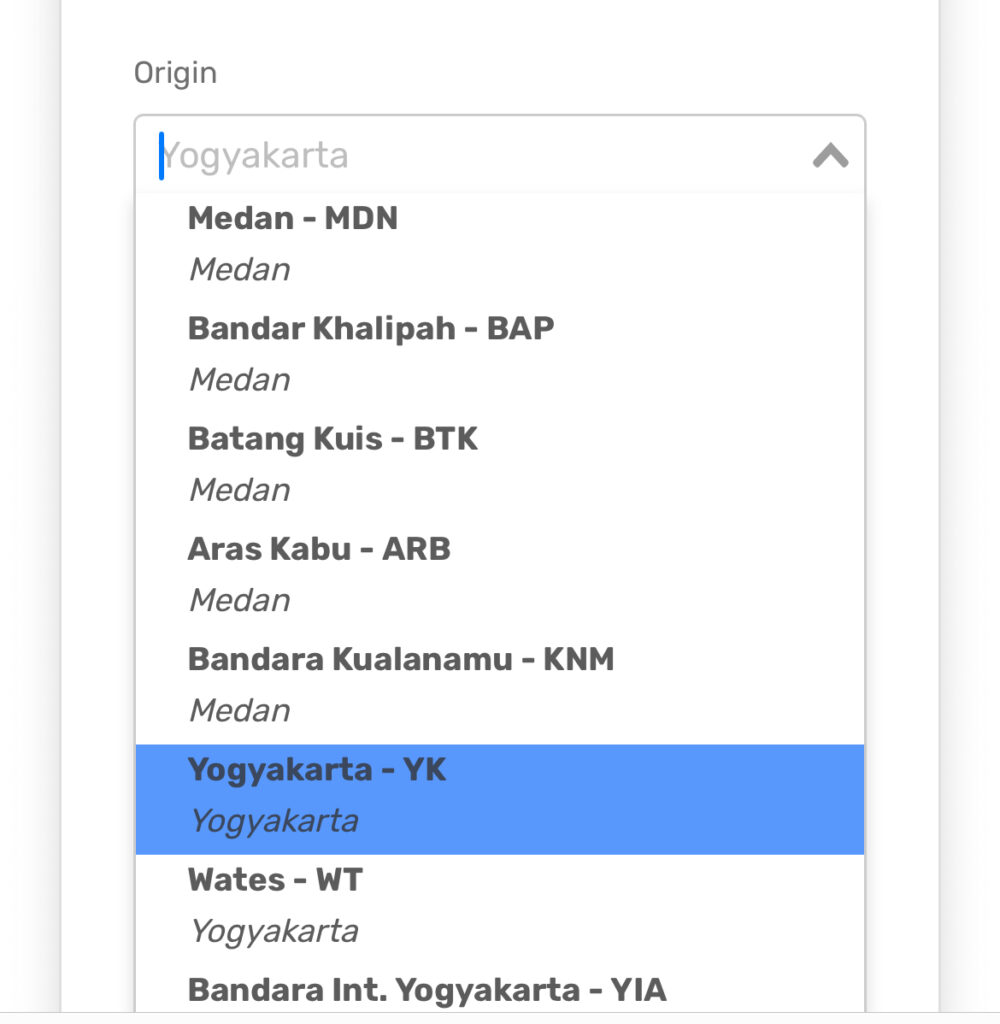Click Yogyakarta subtitle under Wates - WT
This screenshot has width=1000, height=1024.
(x=274, y=932)
